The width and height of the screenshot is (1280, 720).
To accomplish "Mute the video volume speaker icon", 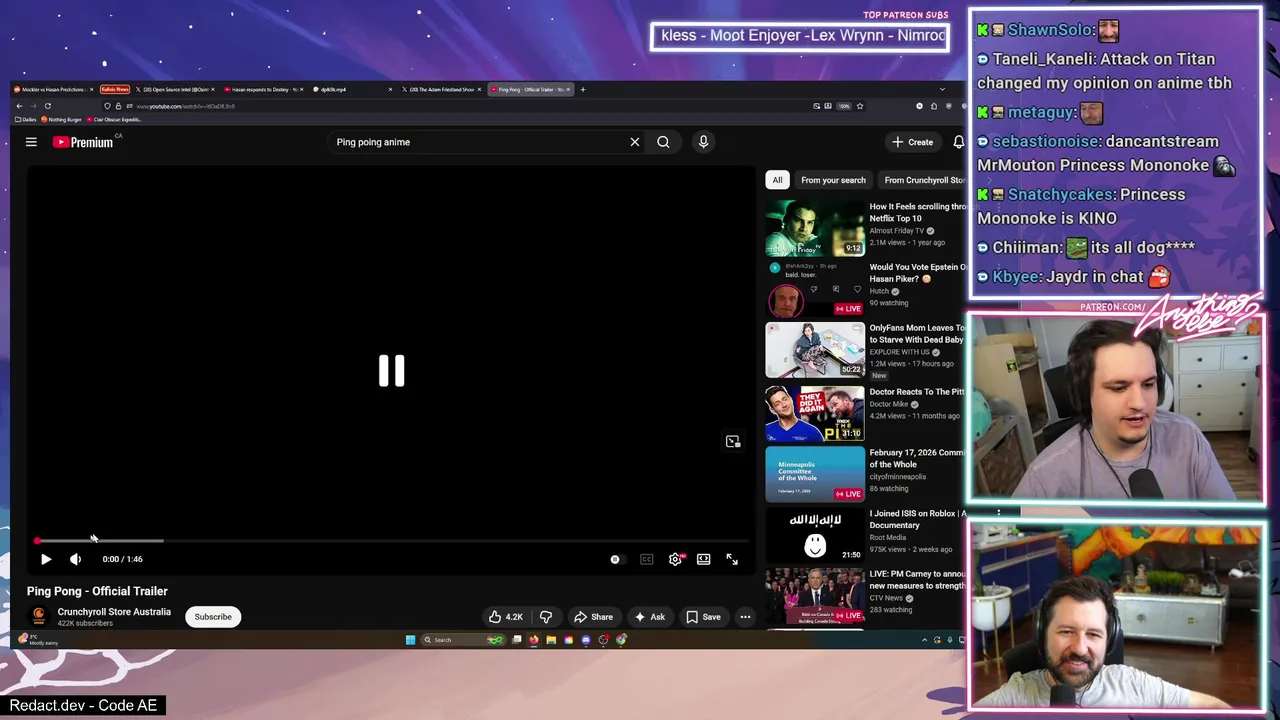I will point(75,559).
